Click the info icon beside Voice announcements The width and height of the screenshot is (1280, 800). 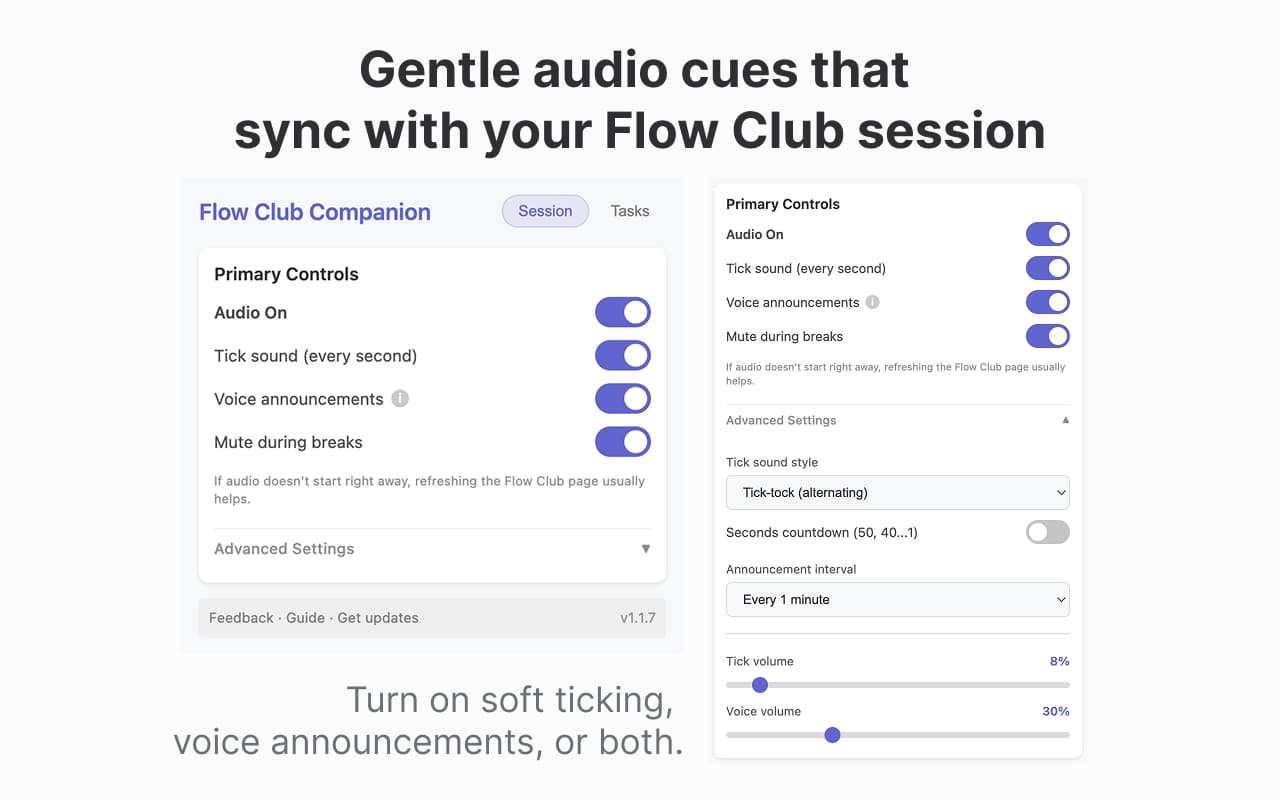[x=399, y=398]
